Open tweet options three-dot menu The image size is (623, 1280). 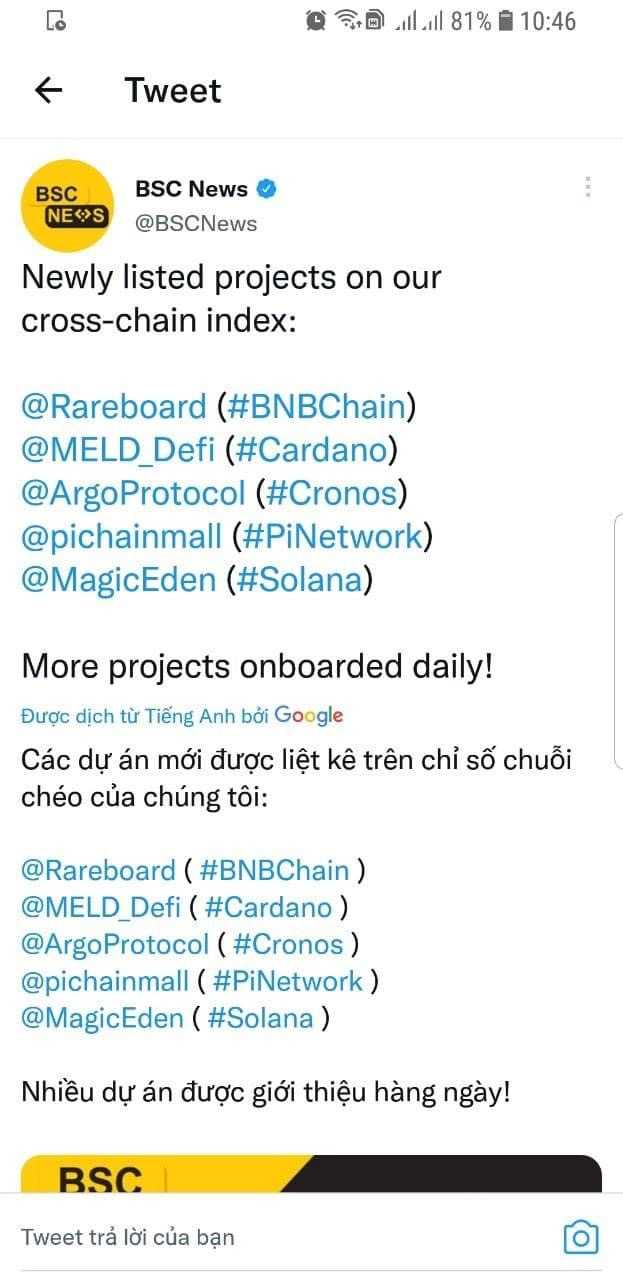[588, 187]
